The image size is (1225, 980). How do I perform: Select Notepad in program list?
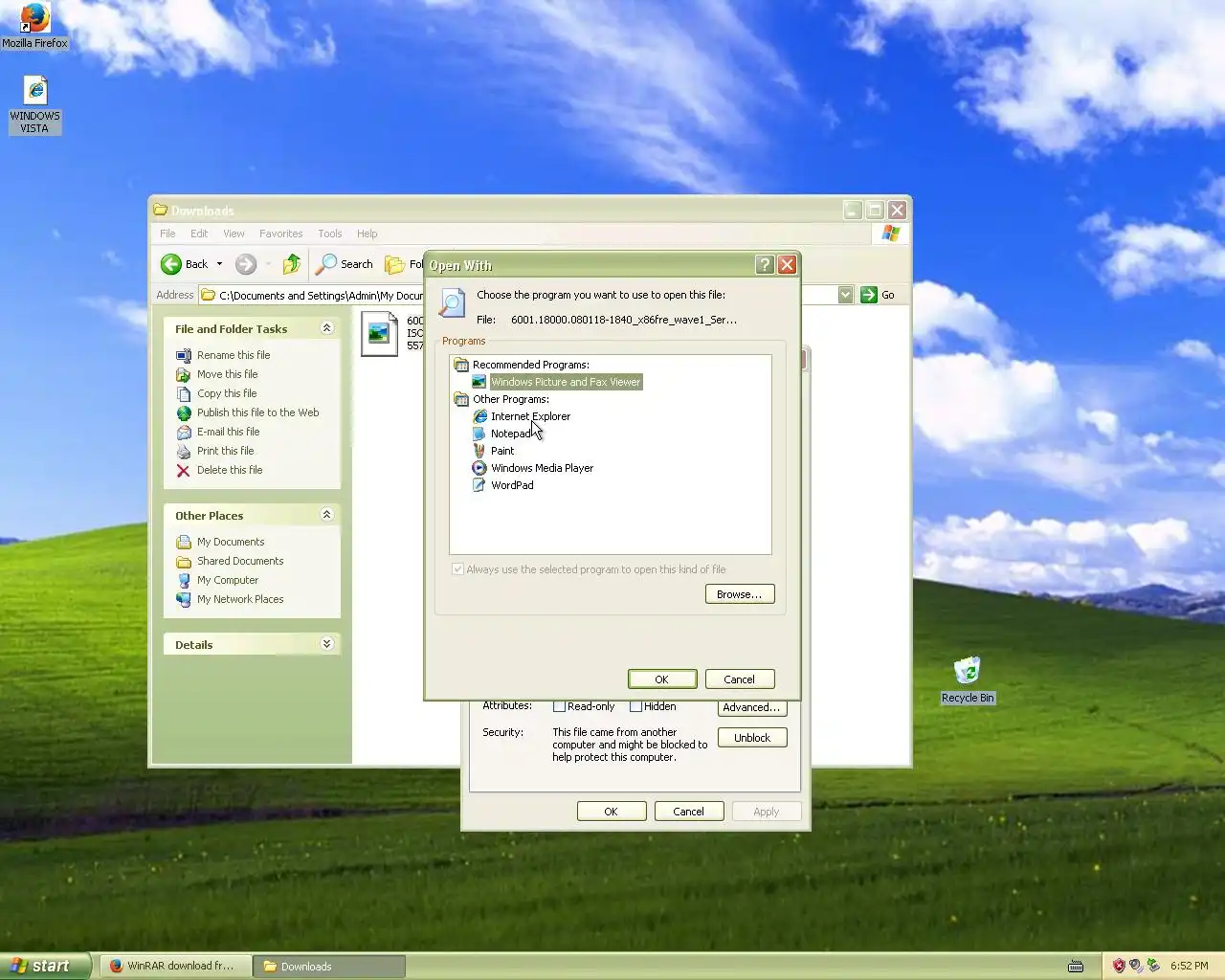pyautogui.click(x=510, y=434)
